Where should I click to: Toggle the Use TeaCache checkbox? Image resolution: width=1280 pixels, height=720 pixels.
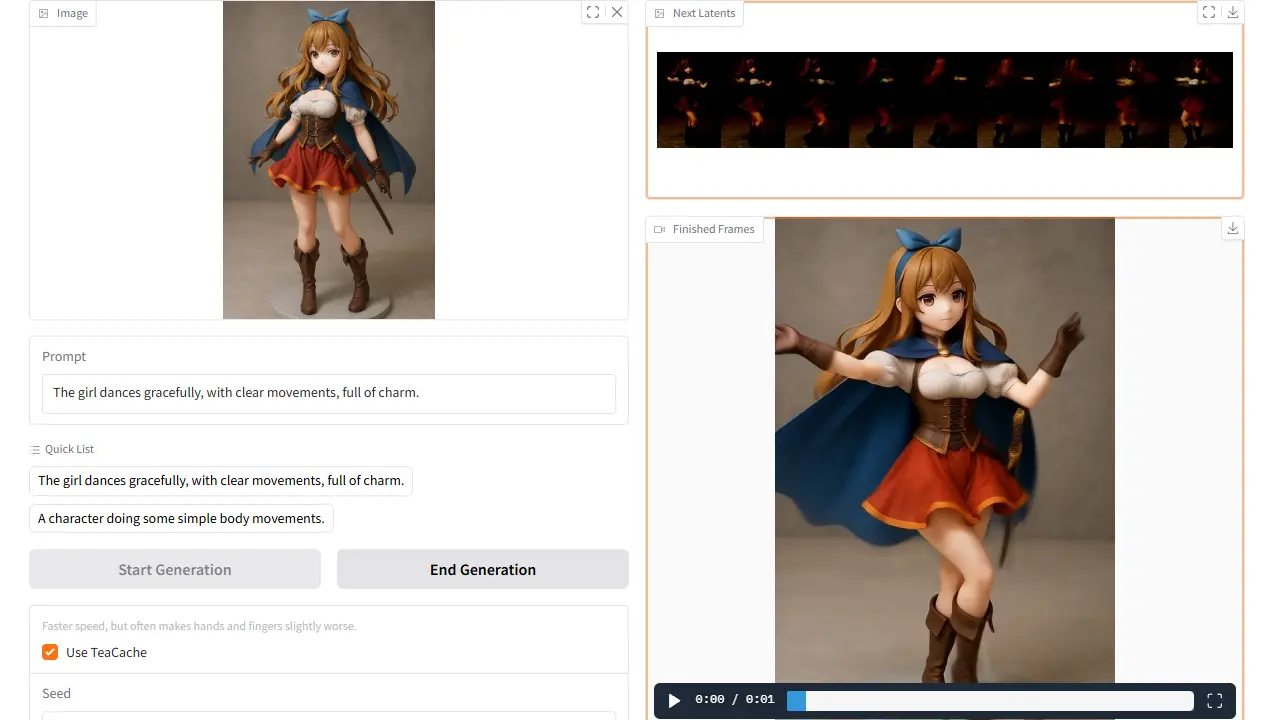(x=50, y=652)
